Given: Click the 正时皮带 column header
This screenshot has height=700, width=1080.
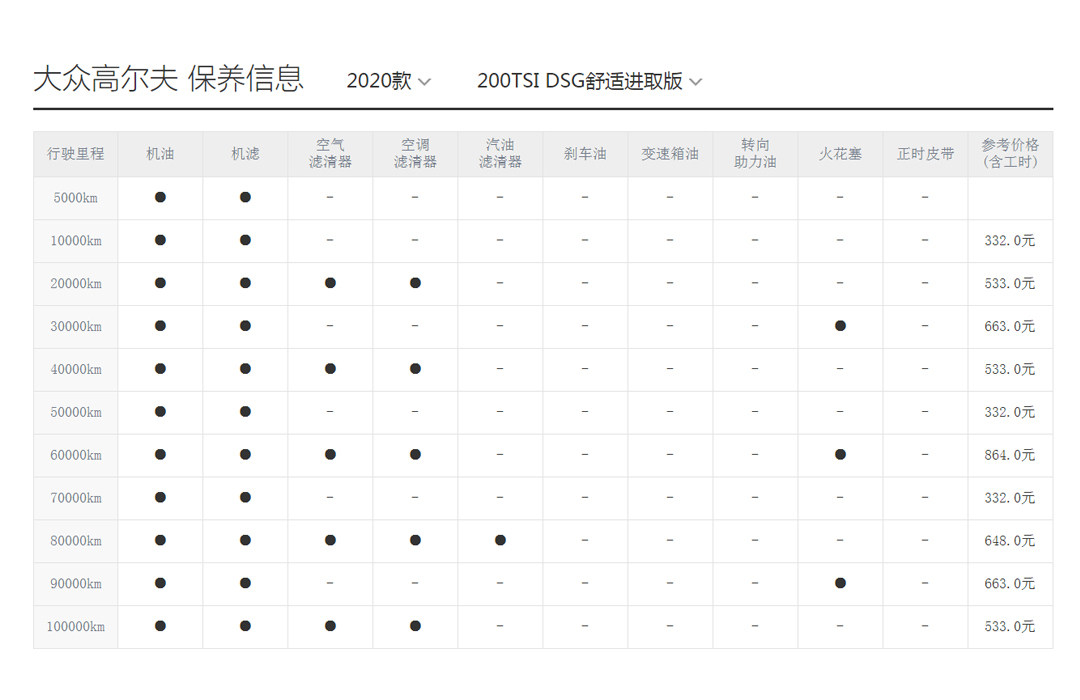Looking at the screenshot, I should [x=925, y=154].
